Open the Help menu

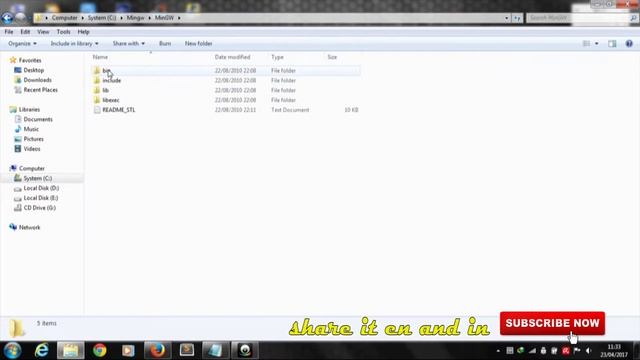point(83,32)
